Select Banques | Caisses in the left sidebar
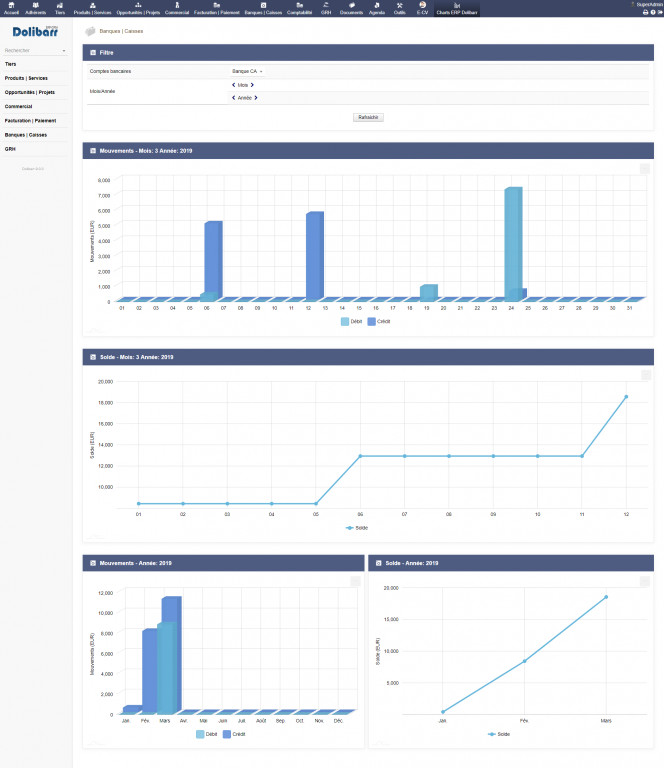664x768 pixels. (x=26, y=134)
